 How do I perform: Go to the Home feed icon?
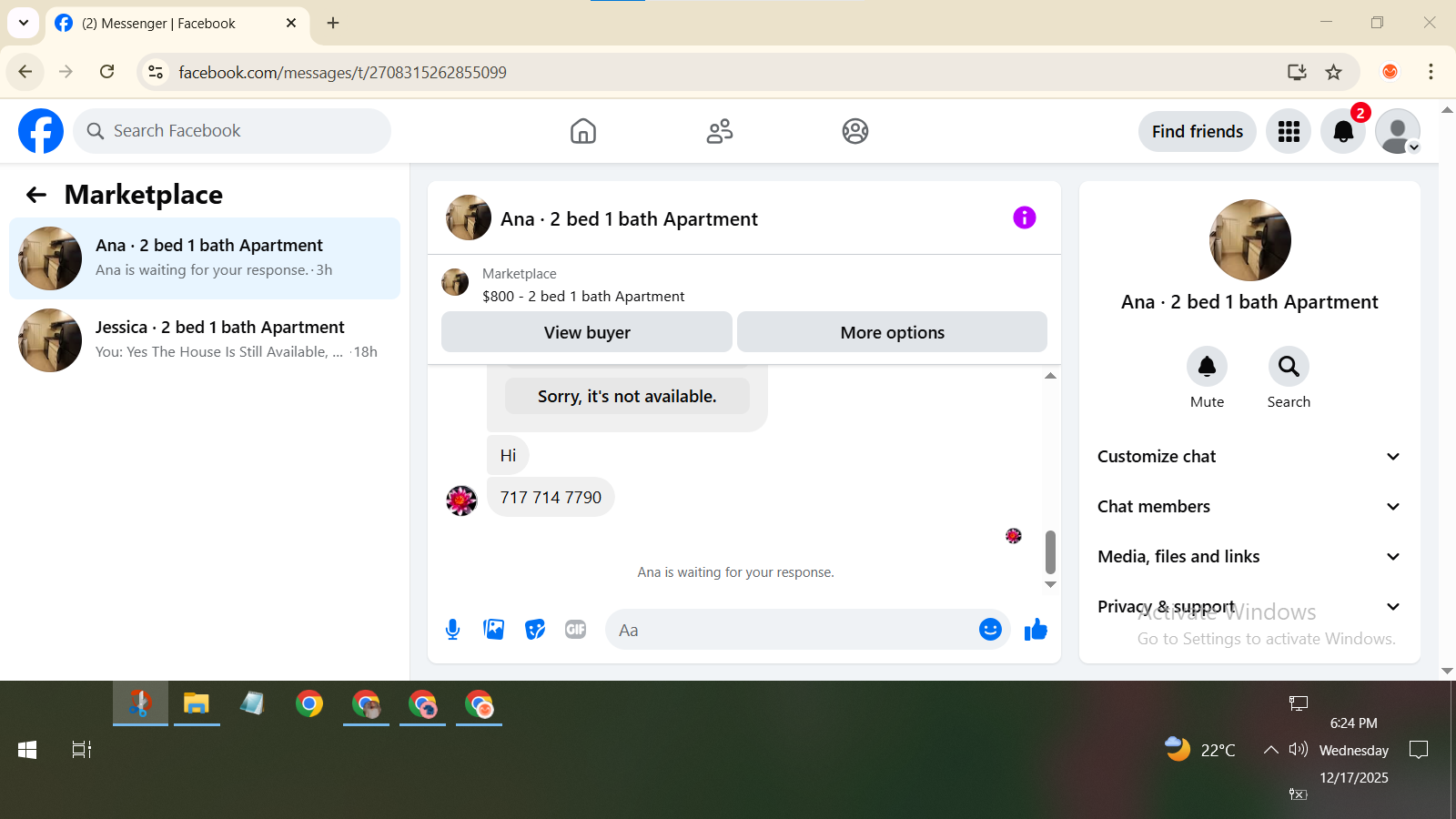pos(583,131)
